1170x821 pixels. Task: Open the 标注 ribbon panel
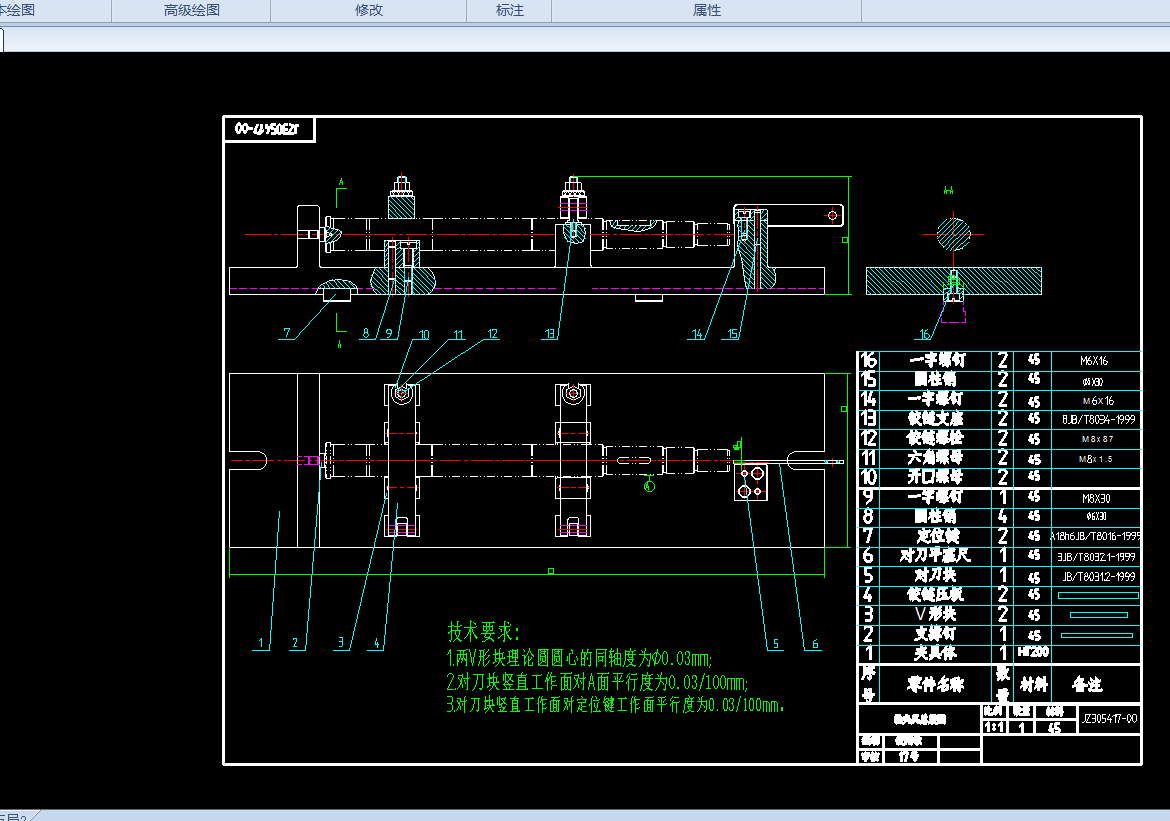(x=510, y=11)
